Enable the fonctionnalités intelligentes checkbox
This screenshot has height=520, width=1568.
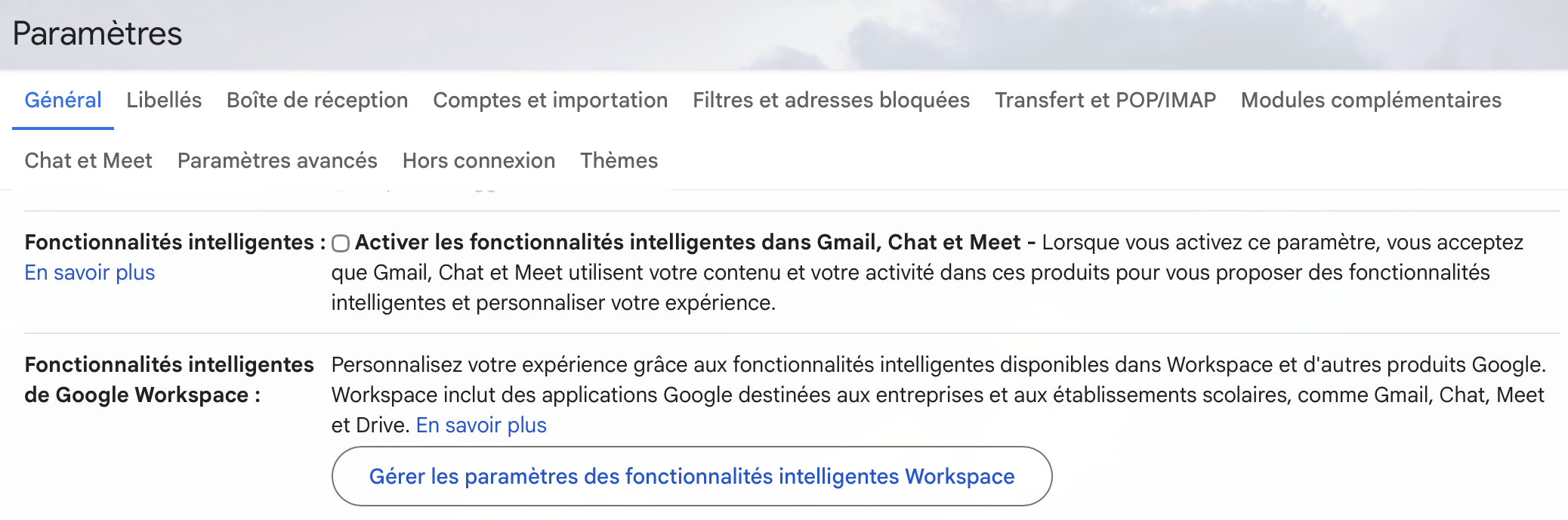point(341,243)
